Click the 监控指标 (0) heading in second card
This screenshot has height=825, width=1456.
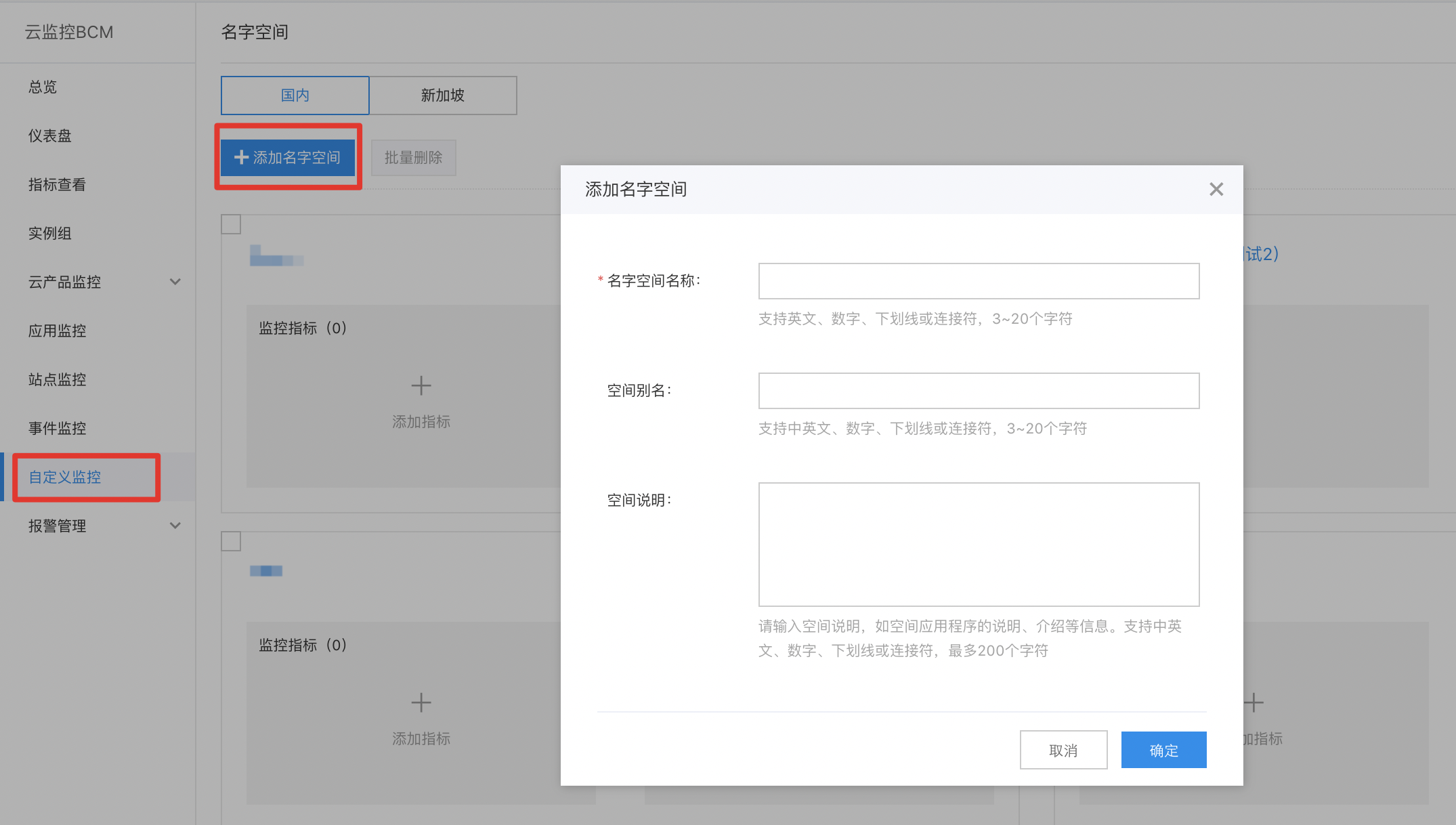(303, 646)
